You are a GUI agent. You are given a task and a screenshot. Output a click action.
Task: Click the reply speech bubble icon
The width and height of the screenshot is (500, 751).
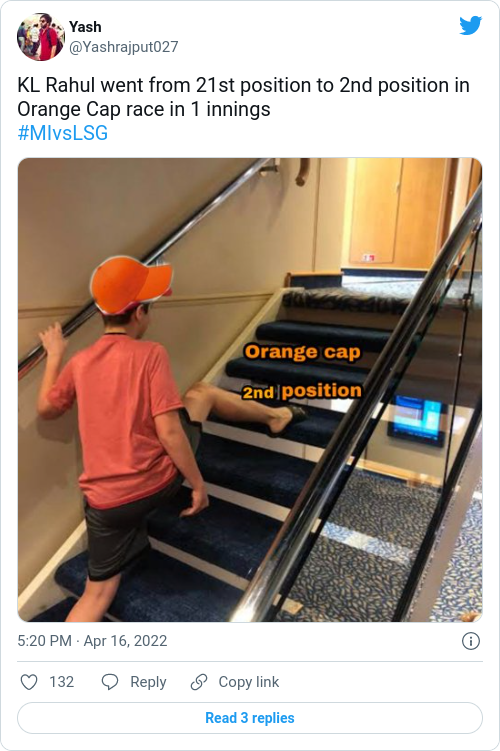pyautogui.click(x=110, y=682)
